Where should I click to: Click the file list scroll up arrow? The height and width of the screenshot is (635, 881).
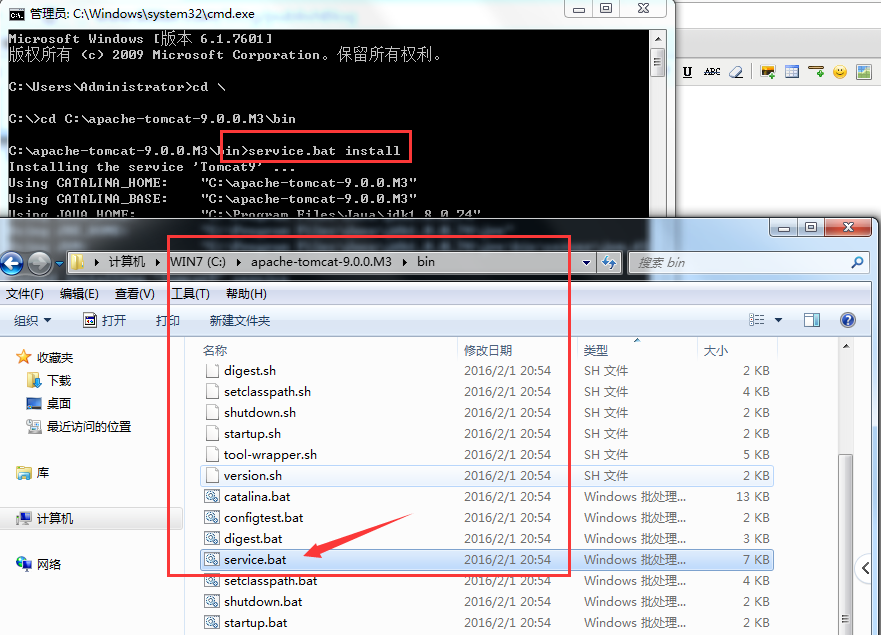846,346
